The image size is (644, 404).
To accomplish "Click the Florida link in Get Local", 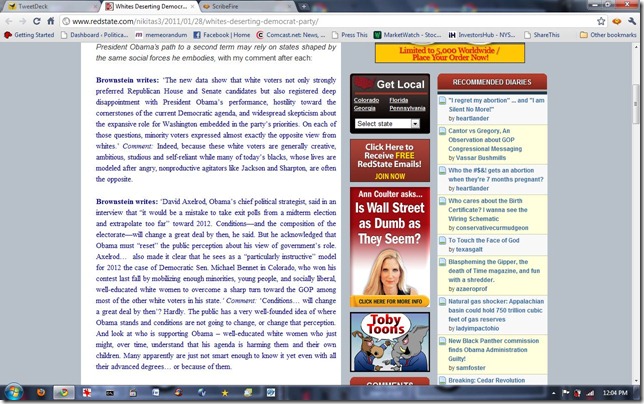I will tap(398, 100).
